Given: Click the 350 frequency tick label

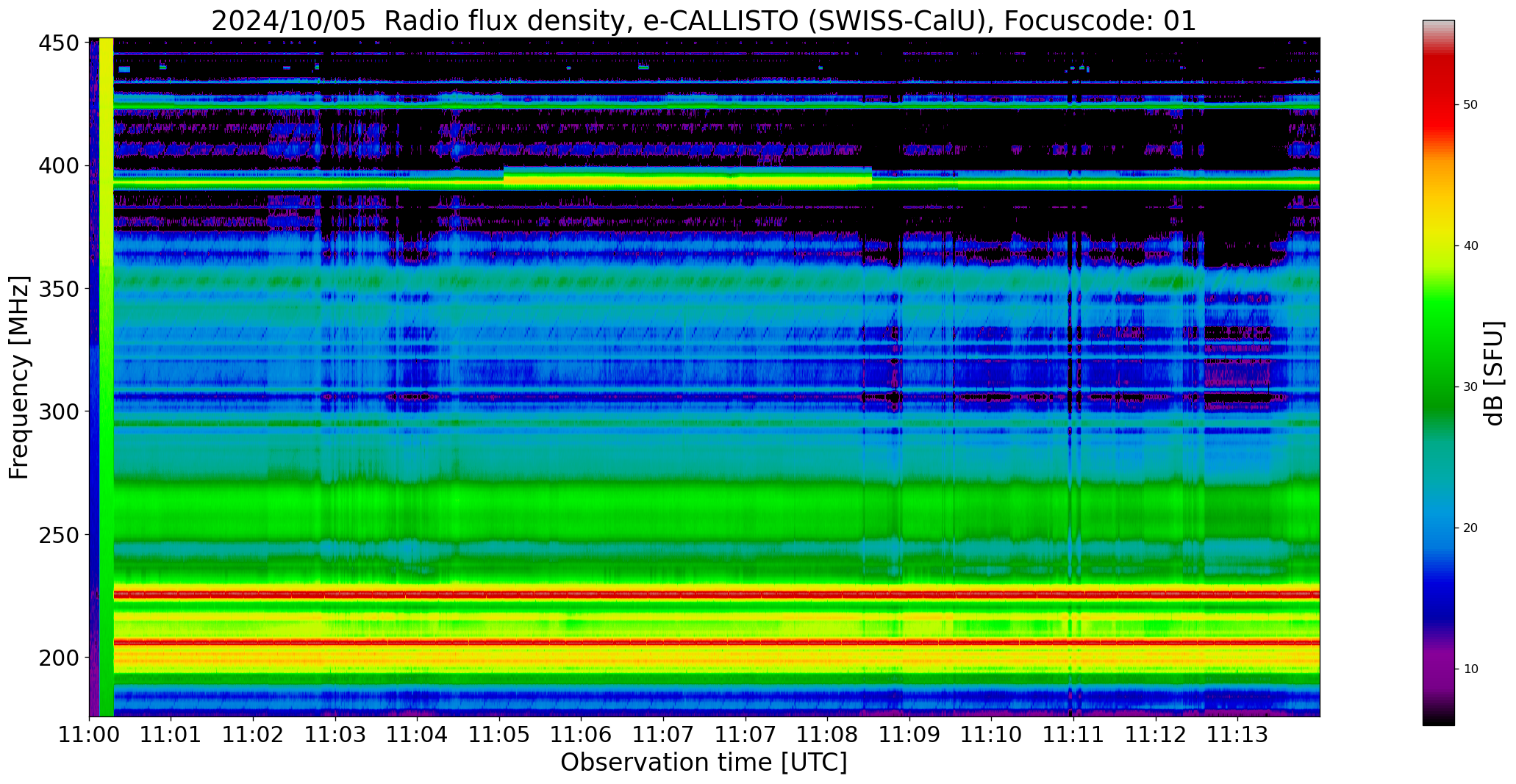Looking at the screenshot, I should click(x=58, y=289).
